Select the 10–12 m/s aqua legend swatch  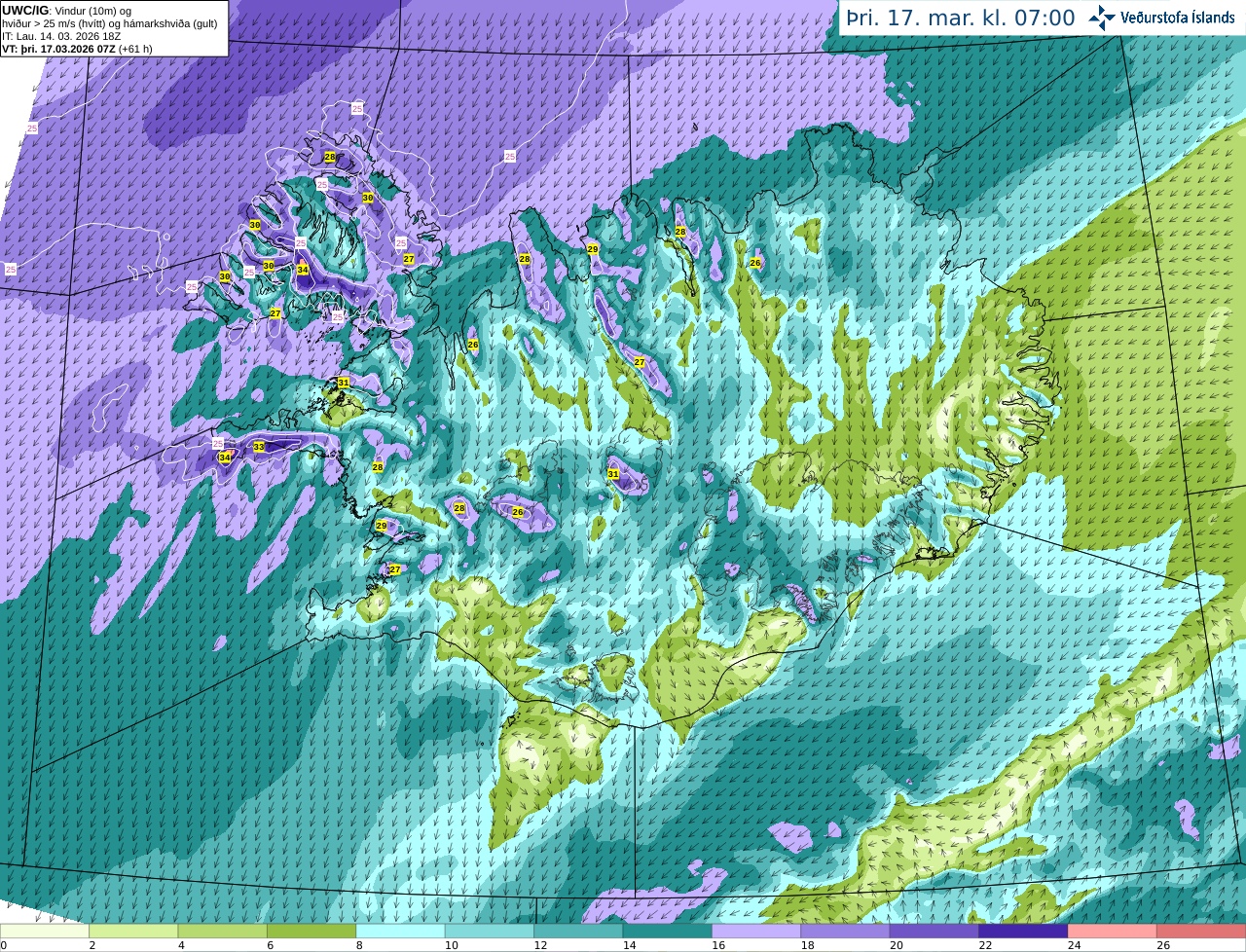pos(490,931)
